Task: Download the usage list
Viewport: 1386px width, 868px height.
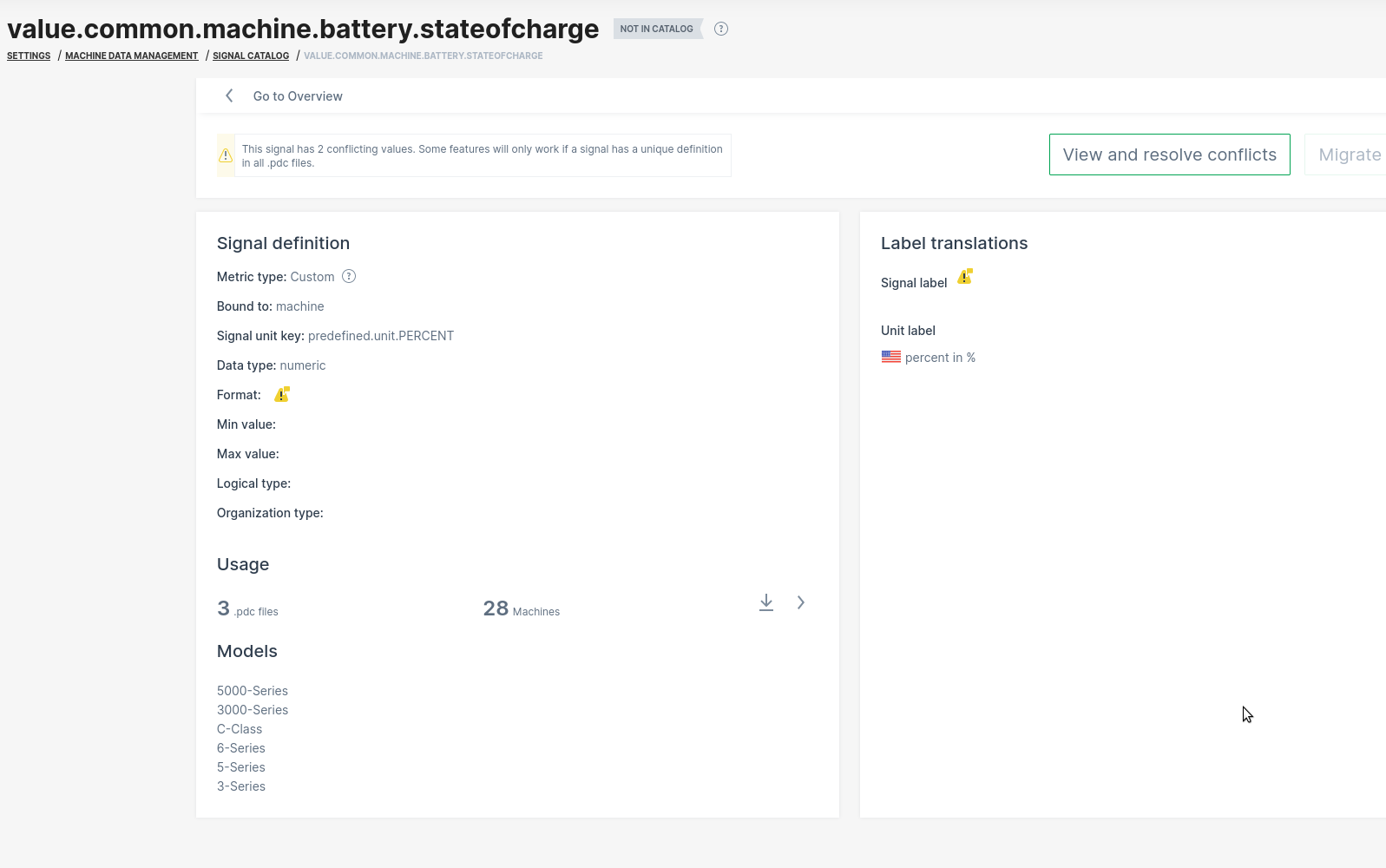Action: click(766, 602)
